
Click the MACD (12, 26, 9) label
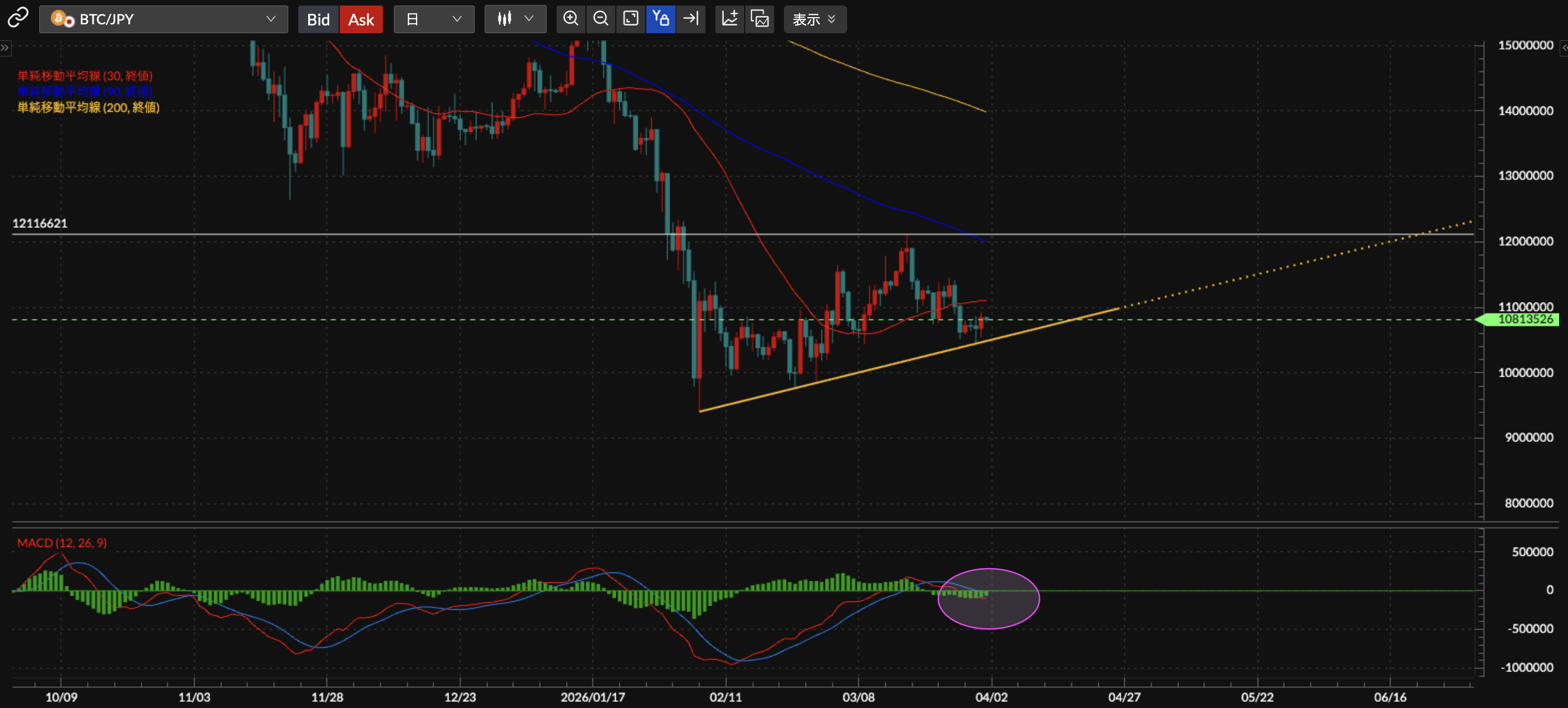(61, 543)
